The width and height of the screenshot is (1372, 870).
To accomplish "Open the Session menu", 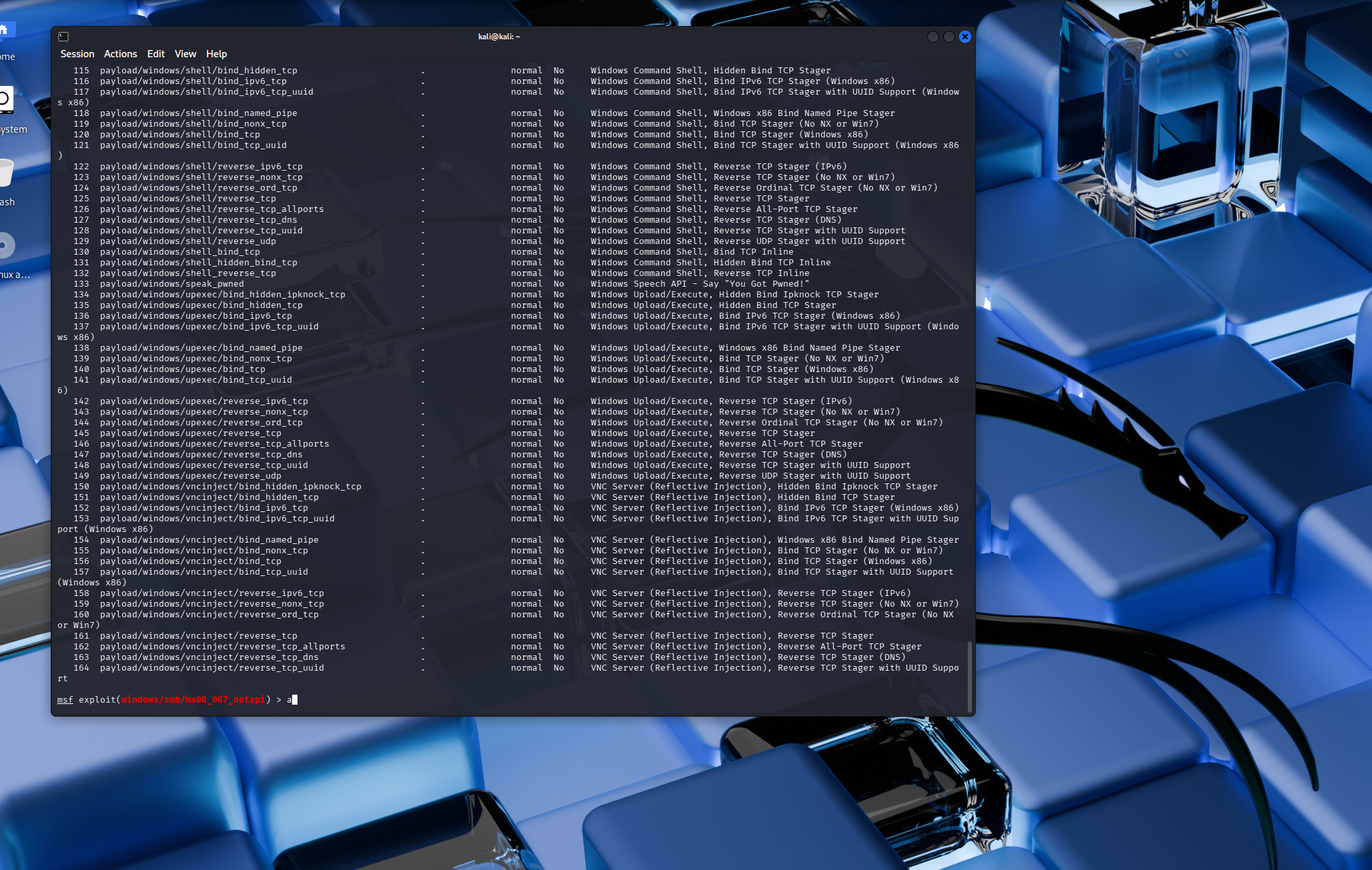I will [x=77, y=54].
